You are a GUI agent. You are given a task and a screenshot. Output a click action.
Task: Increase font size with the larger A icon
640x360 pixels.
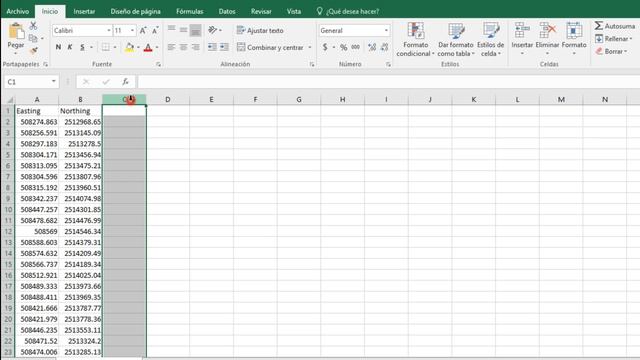coord(143,31)
